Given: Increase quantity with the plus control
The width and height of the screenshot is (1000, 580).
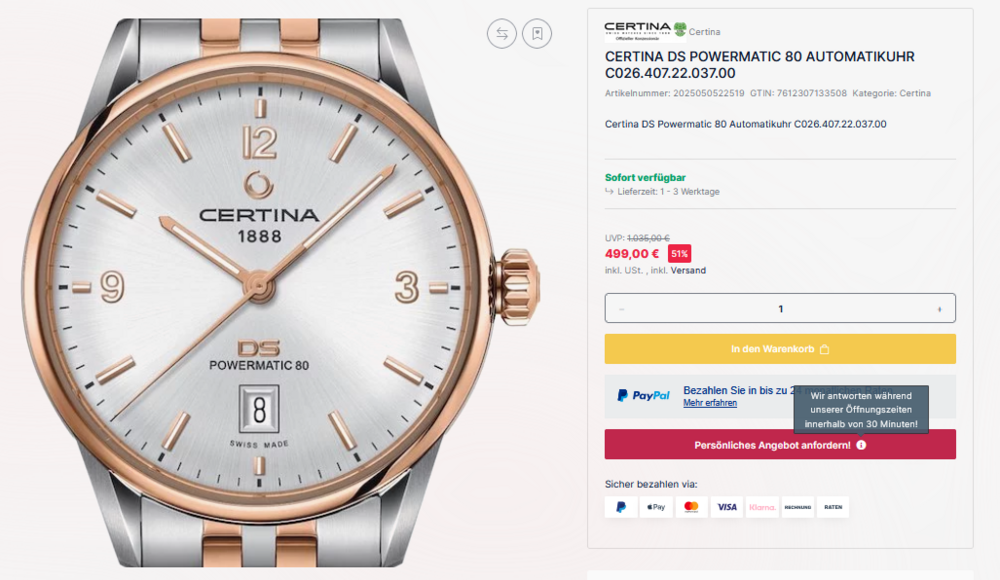Looking at the screenshot, I should coord(938,308).
